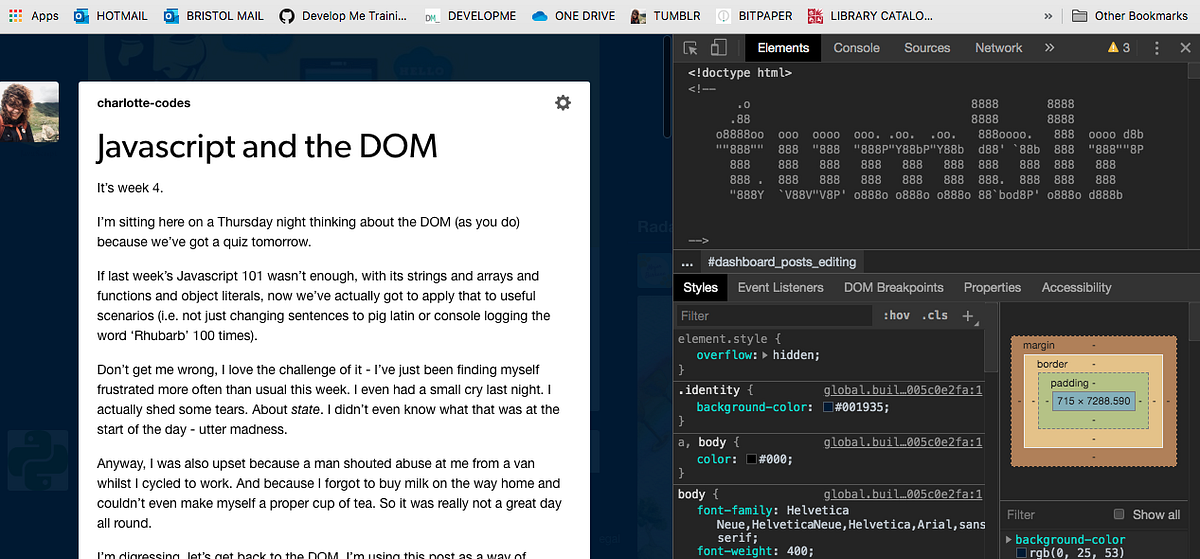Expand the computed background-color property
Image resolution: width=1200 pixels, height=559 pixels.
(1008, 540)
